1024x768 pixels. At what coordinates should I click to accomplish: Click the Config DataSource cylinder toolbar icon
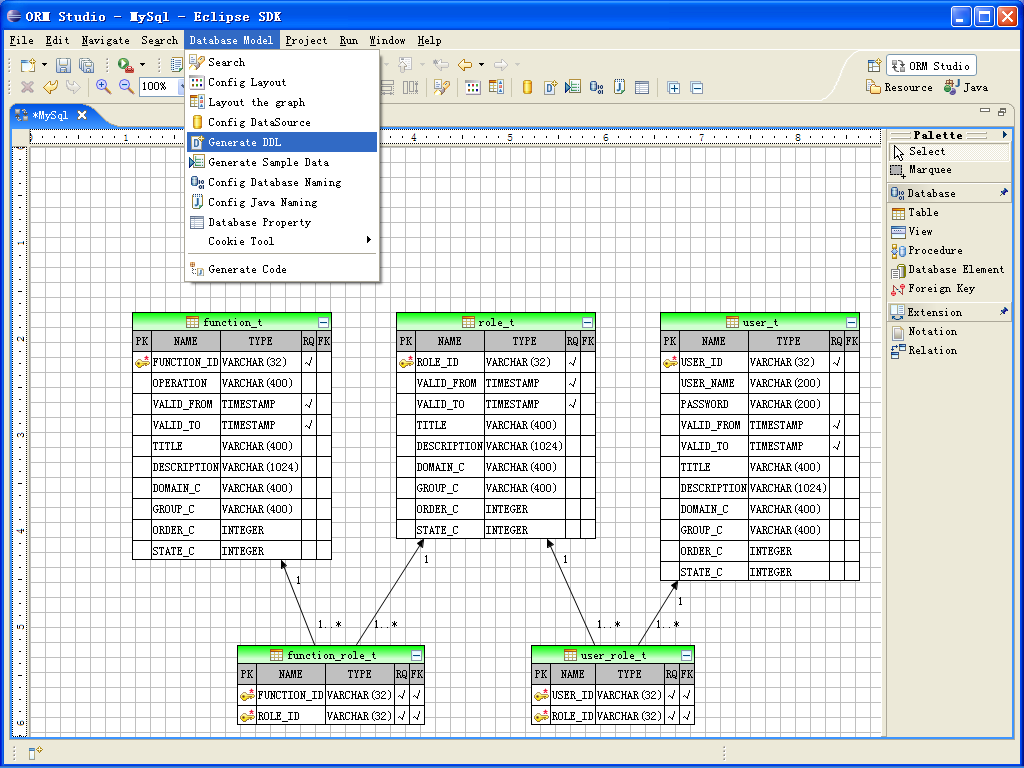527,87
